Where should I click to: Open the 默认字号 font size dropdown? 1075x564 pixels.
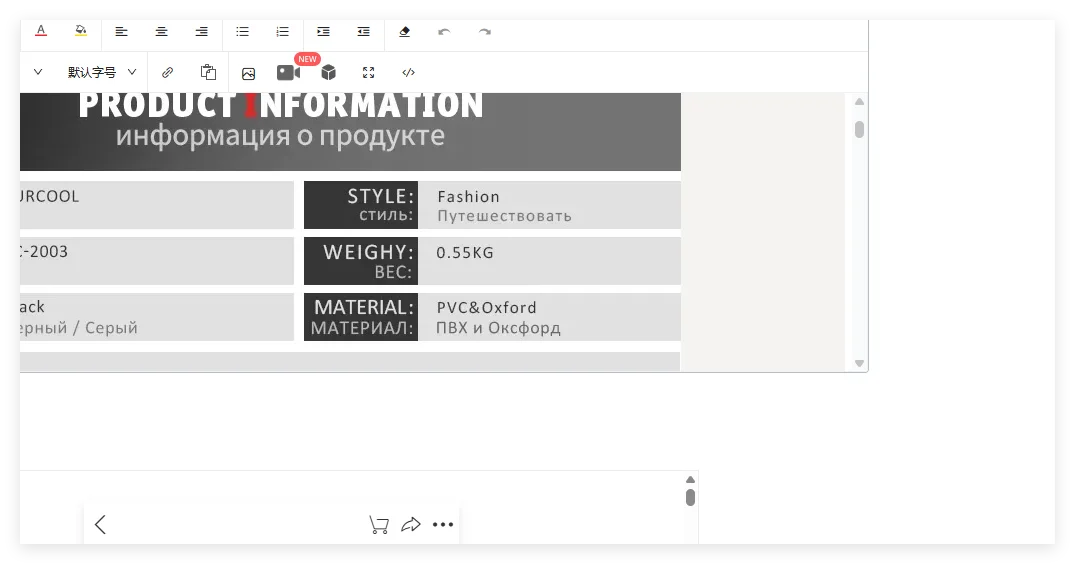point(101,72)
